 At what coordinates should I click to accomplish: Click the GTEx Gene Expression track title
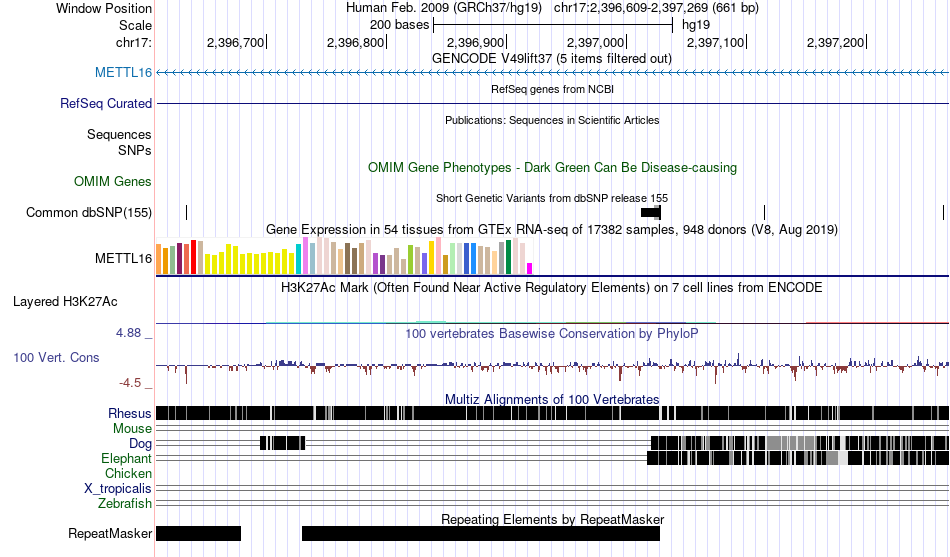(552, 230)
